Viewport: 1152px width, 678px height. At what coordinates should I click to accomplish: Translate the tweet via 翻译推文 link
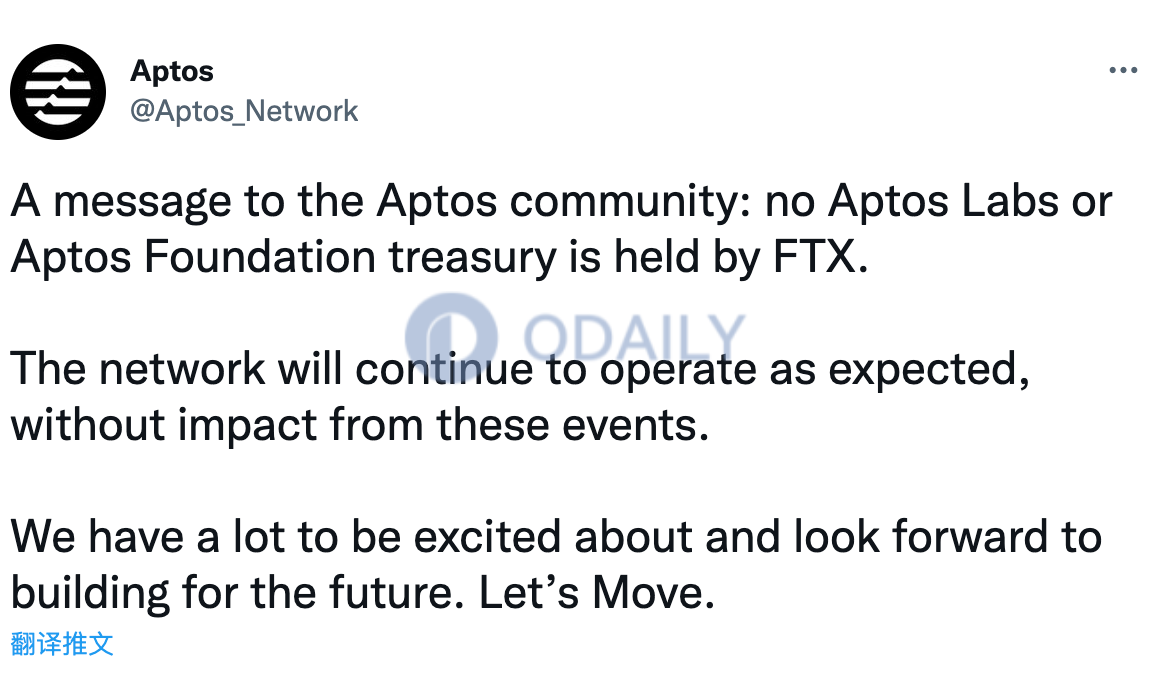[x=62, y=643]
